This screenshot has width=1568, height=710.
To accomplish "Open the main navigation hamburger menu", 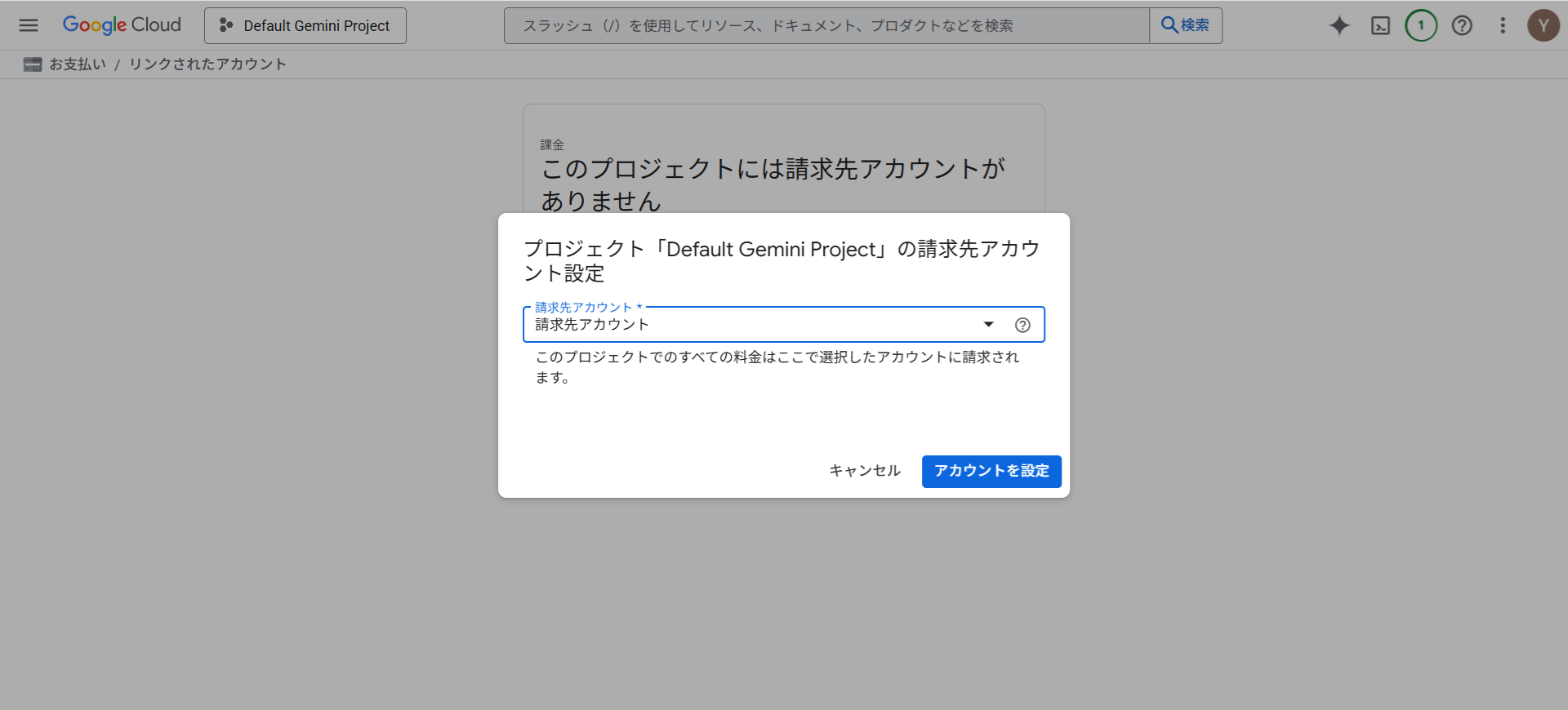I will coord(29,25).
